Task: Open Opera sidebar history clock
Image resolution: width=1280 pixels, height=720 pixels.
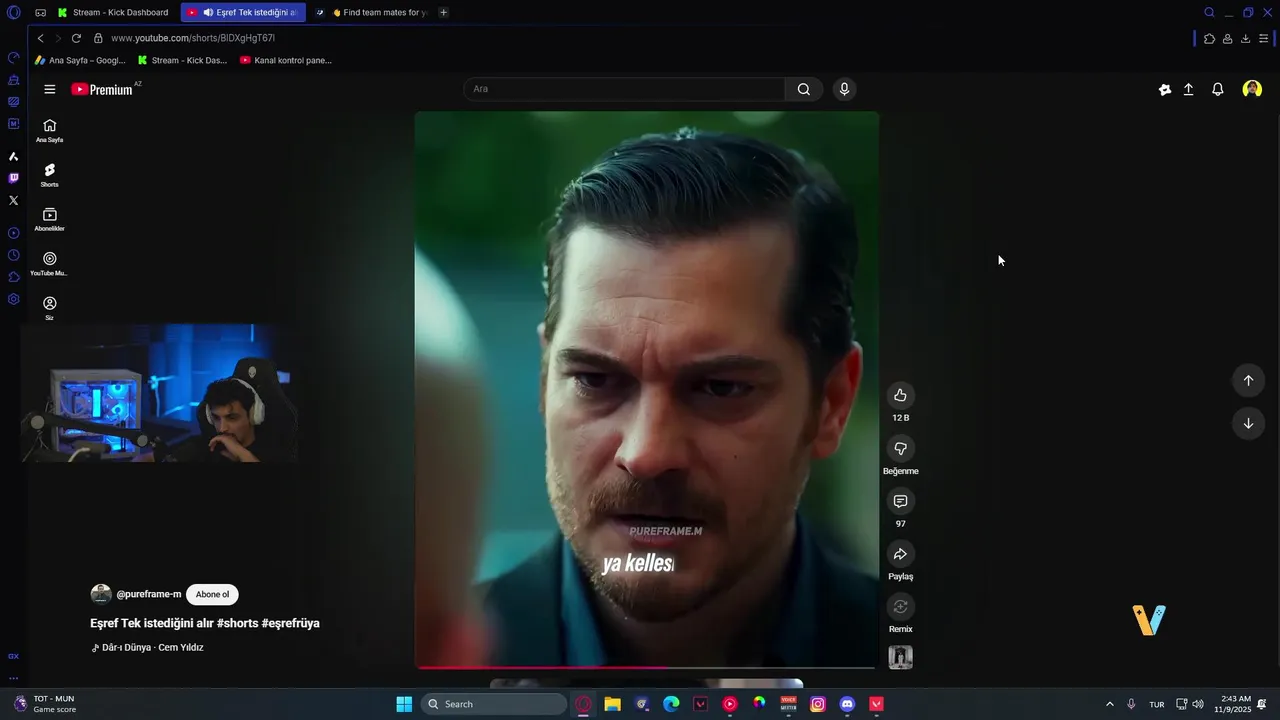Action: [x=13, y=255]
